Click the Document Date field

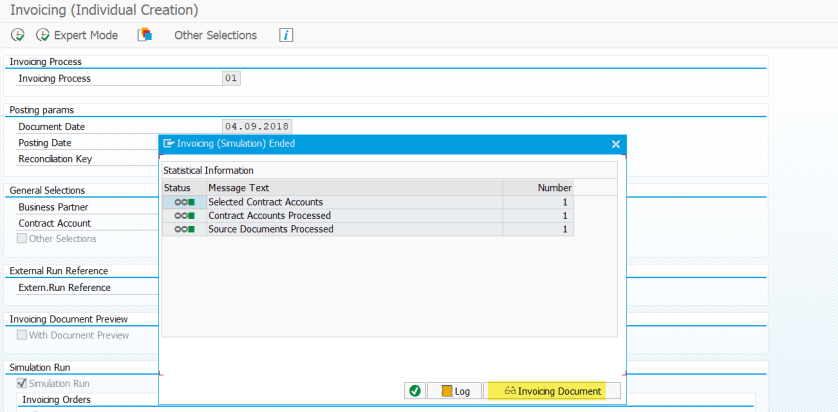pyautogui.click(x=256, y=127)
